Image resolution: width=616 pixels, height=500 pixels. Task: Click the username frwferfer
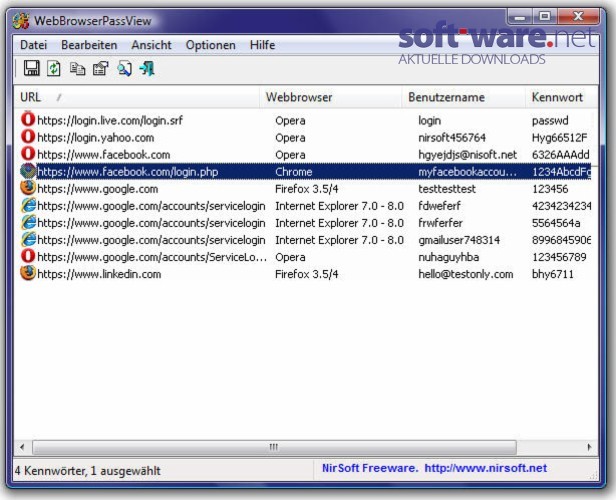440,223
